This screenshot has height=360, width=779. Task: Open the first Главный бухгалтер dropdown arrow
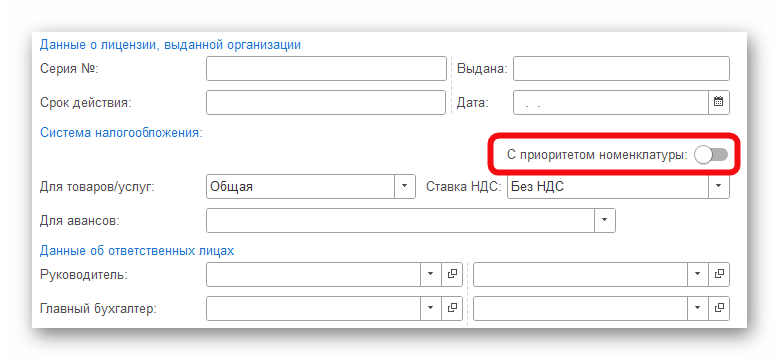pos(431,308)
